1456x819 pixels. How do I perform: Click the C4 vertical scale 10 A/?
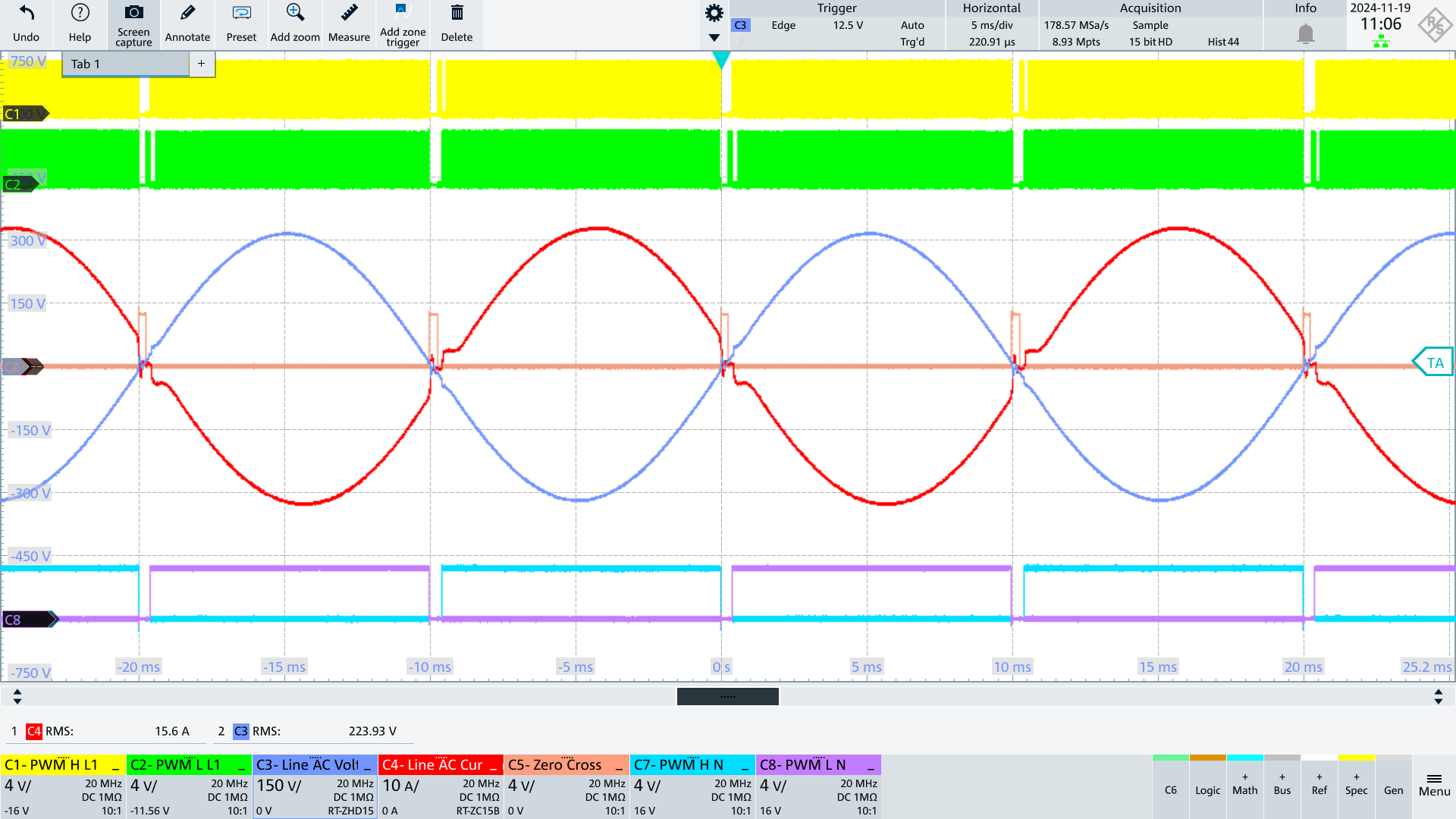pyautogui.click(x=400, y=786)
